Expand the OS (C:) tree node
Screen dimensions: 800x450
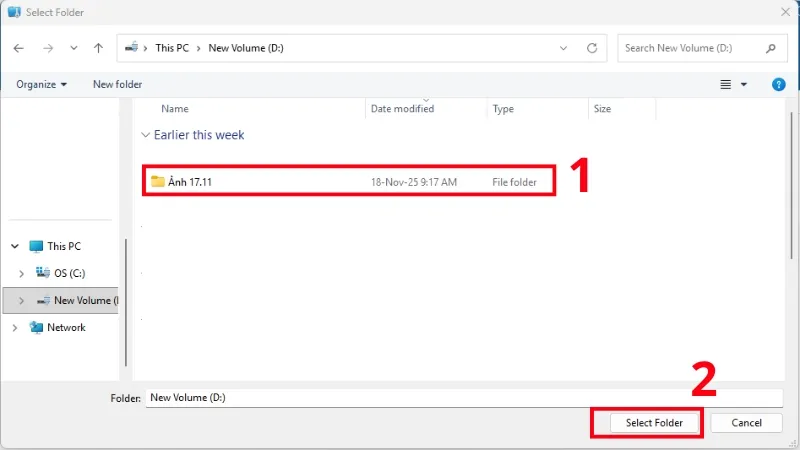click(22, 273)
